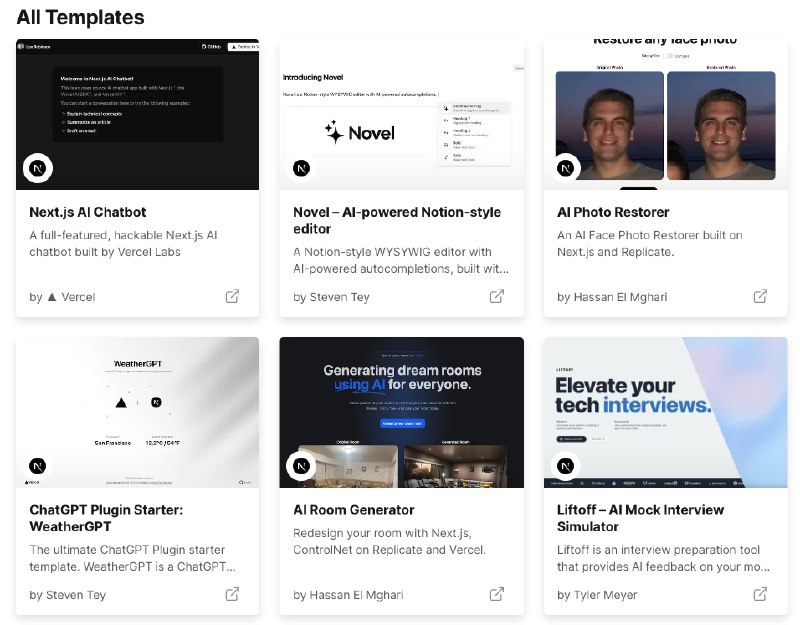Image resolution: width=800 pixels, height=625 pixels.
Task: Click Next.js badge on AI Chatbot thumbnail
Action: pyautogui.click(x=38, y=168)
